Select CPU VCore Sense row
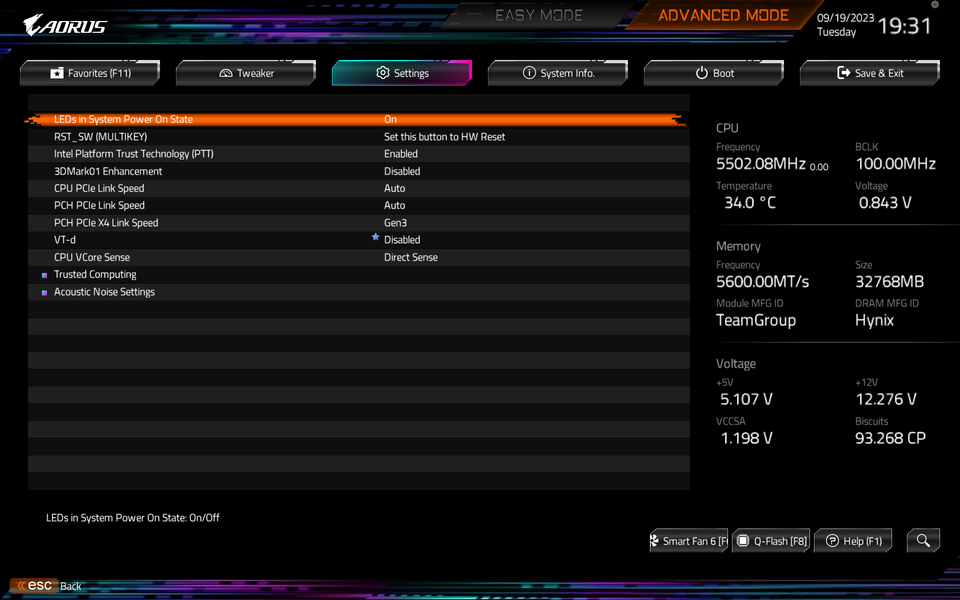 coord(359,257)
